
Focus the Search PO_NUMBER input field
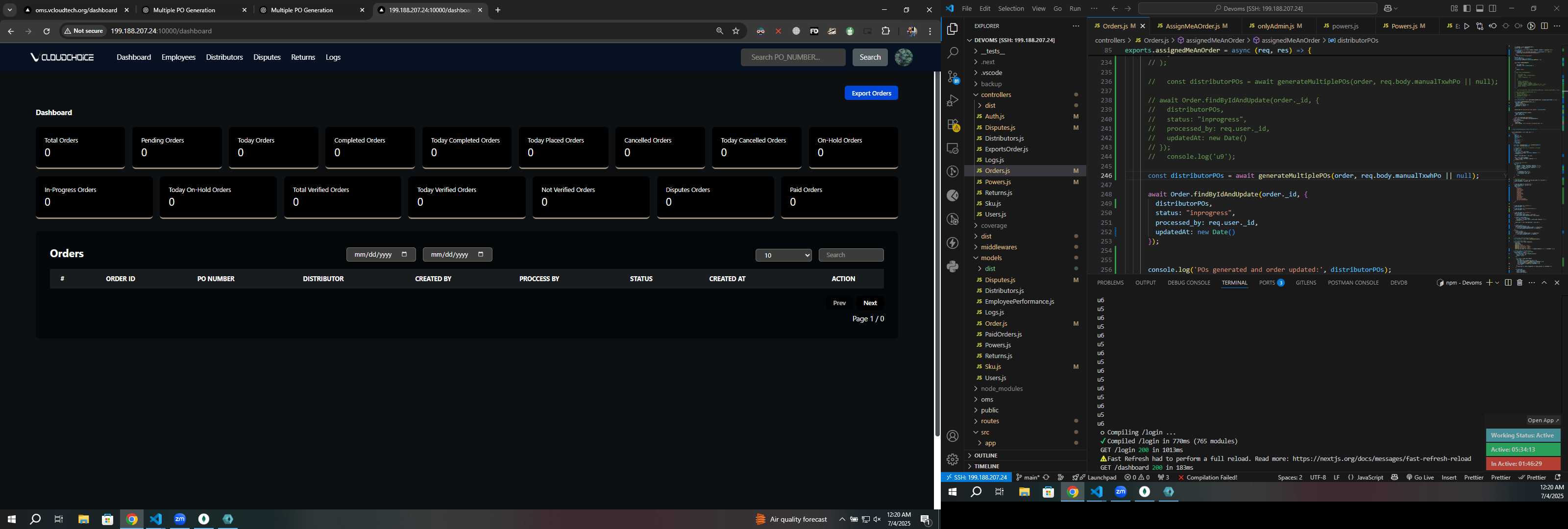(792, 57)
